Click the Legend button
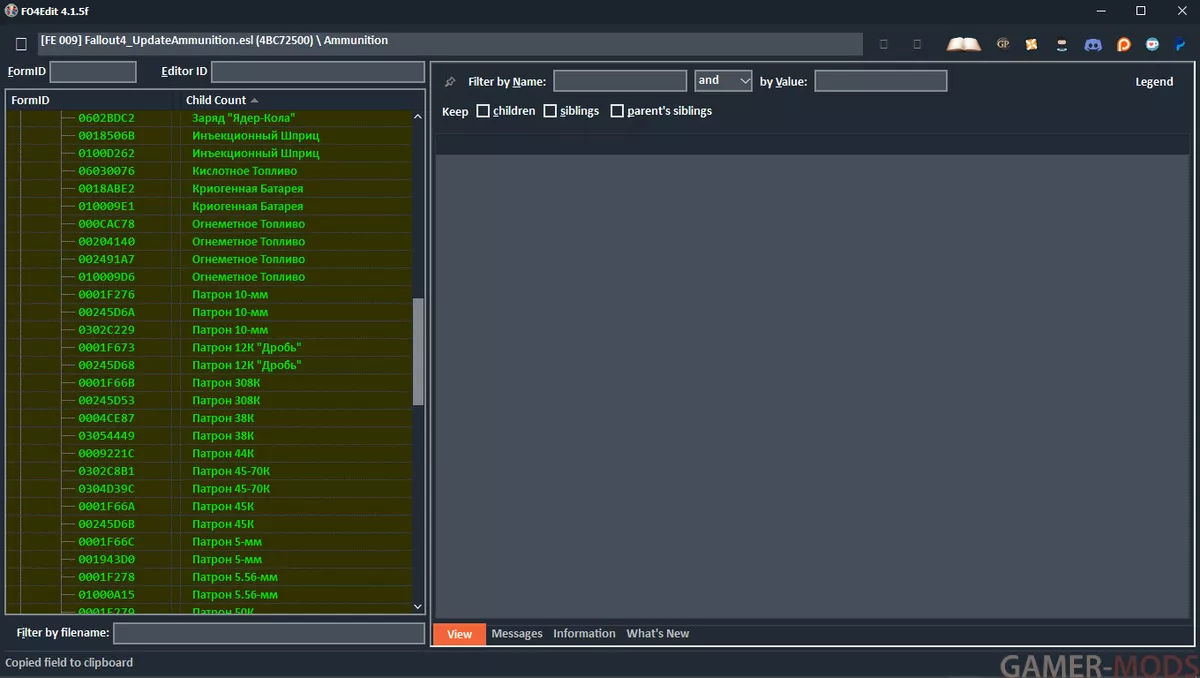This screenshot has height=678, width=1200. pos(1154,82)
